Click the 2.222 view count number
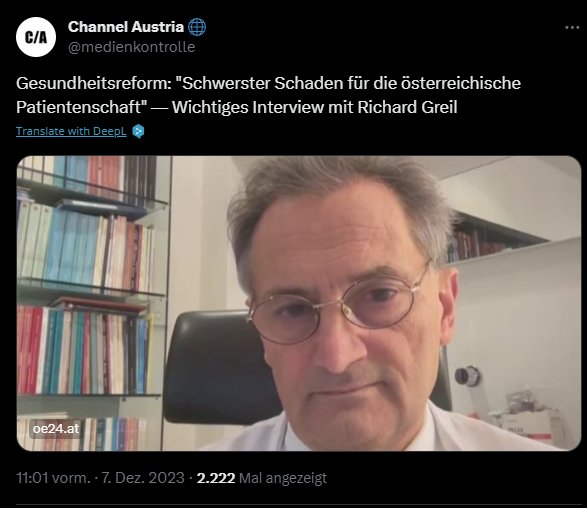This screenshot has width=587, height=508. pyautogui.click(x=216, y=478)
